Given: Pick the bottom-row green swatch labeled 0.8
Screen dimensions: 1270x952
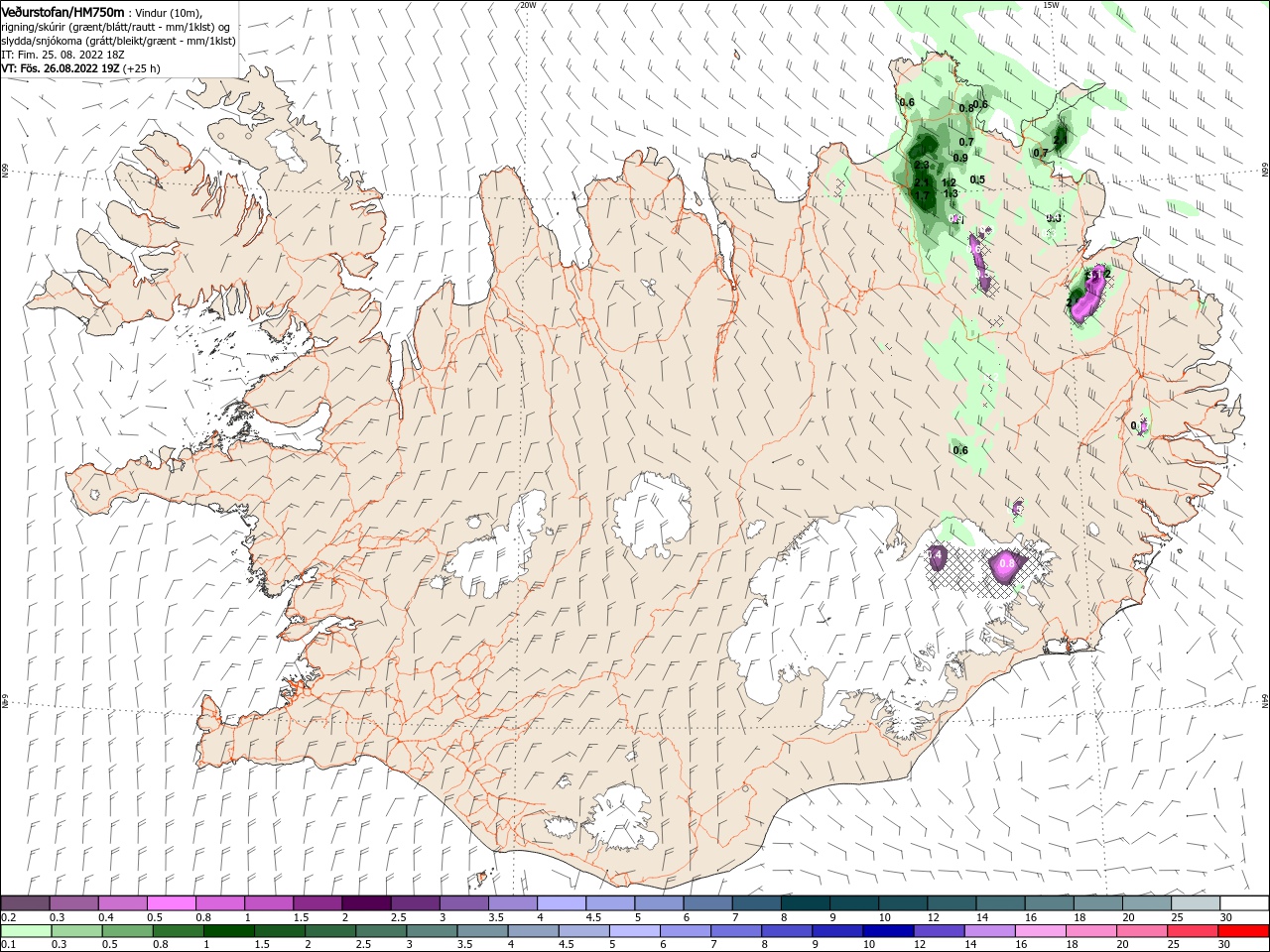Looking at the screenshot, I should tap(179, 931).
